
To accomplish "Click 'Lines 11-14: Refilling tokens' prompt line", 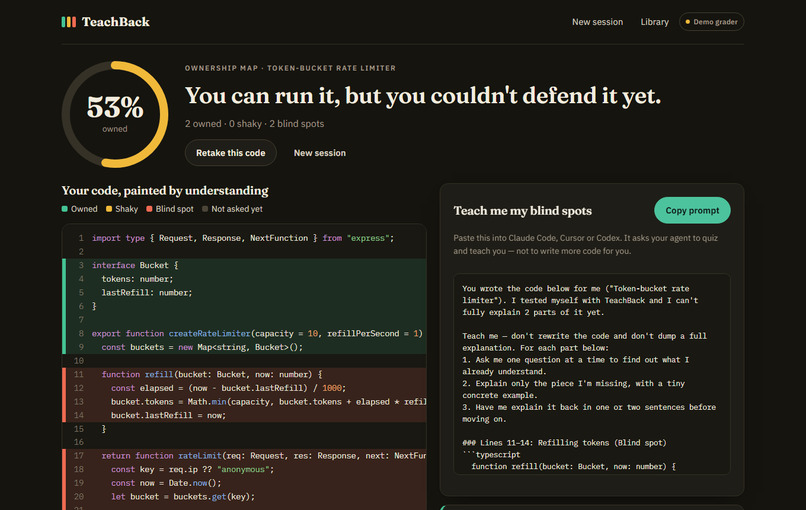I will (x=564, y=443).
